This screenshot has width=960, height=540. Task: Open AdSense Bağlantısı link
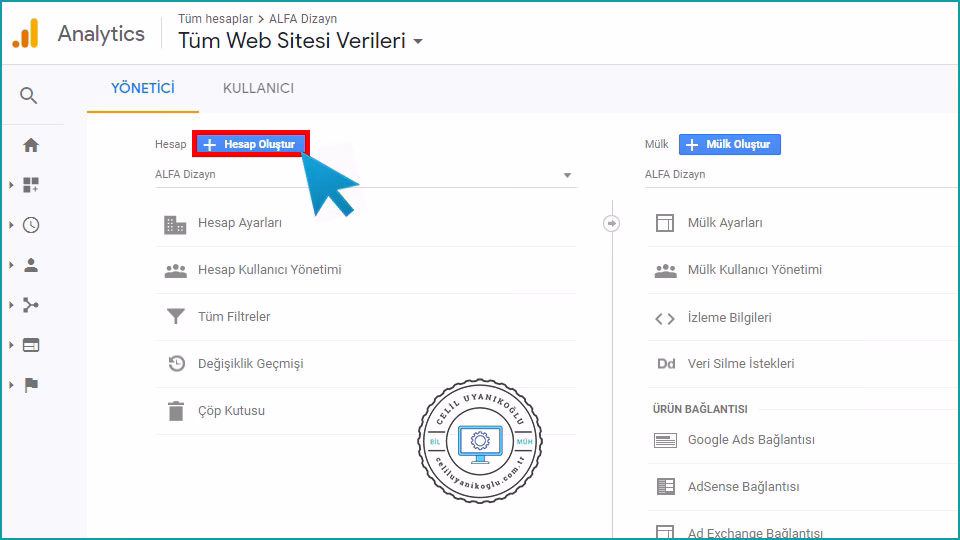(743, 487)
